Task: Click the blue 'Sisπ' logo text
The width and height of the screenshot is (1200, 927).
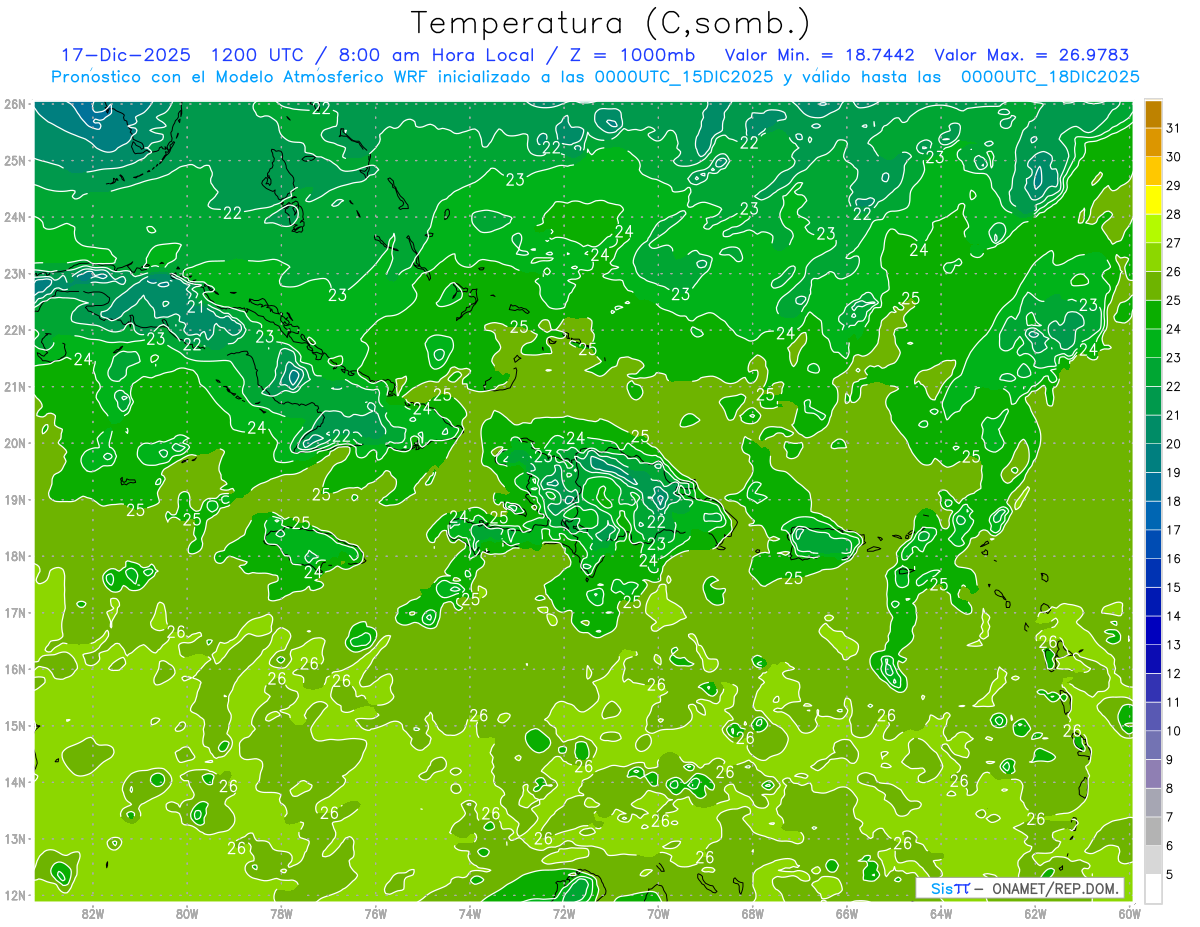Action: coord(950,888)
